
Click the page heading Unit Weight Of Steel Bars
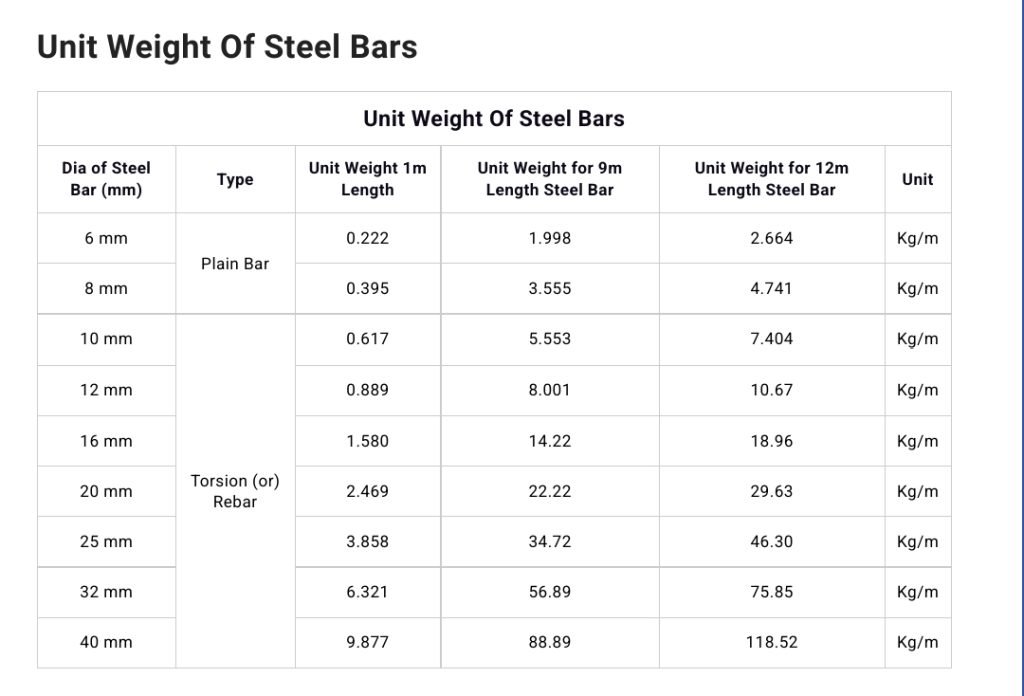tap(227, 47)
